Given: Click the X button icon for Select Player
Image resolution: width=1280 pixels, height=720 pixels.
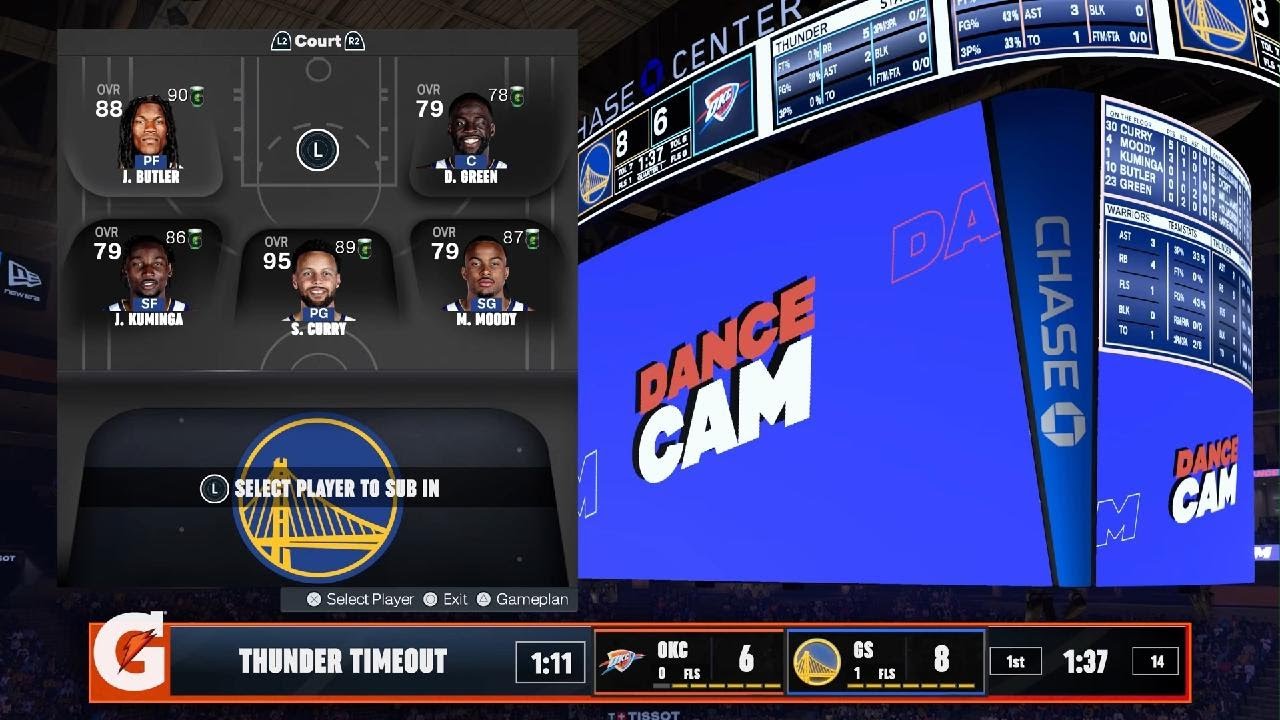Looking at the screenshot, I should pos(314,599).
